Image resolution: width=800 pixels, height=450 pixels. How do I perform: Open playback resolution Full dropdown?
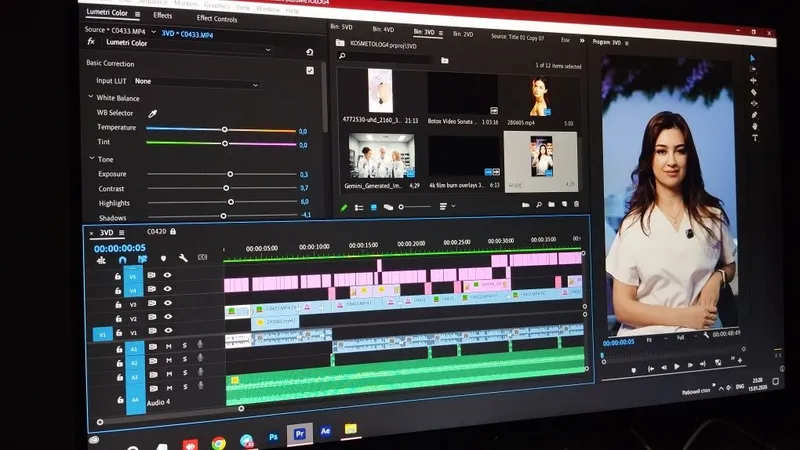click(x=686, y=337)
